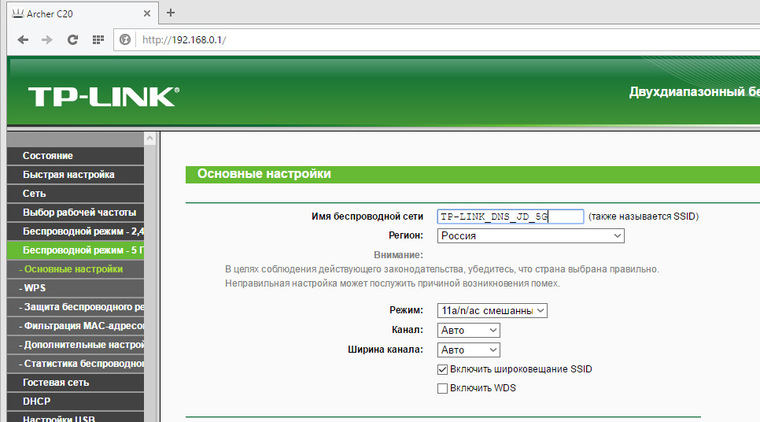760x422 pixels.
Task: Open the Состояние menu item
Action: pyautogui.click(x=76, y=156)
